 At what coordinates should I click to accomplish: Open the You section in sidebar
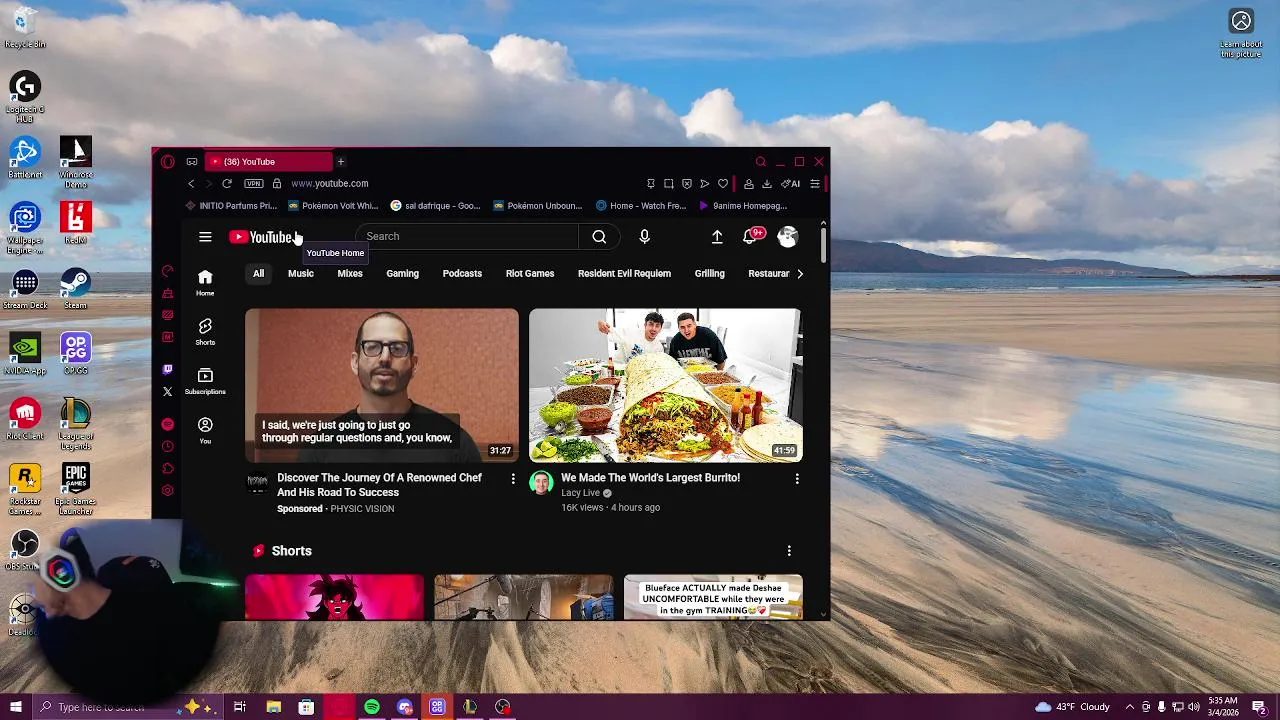(205, 430)
